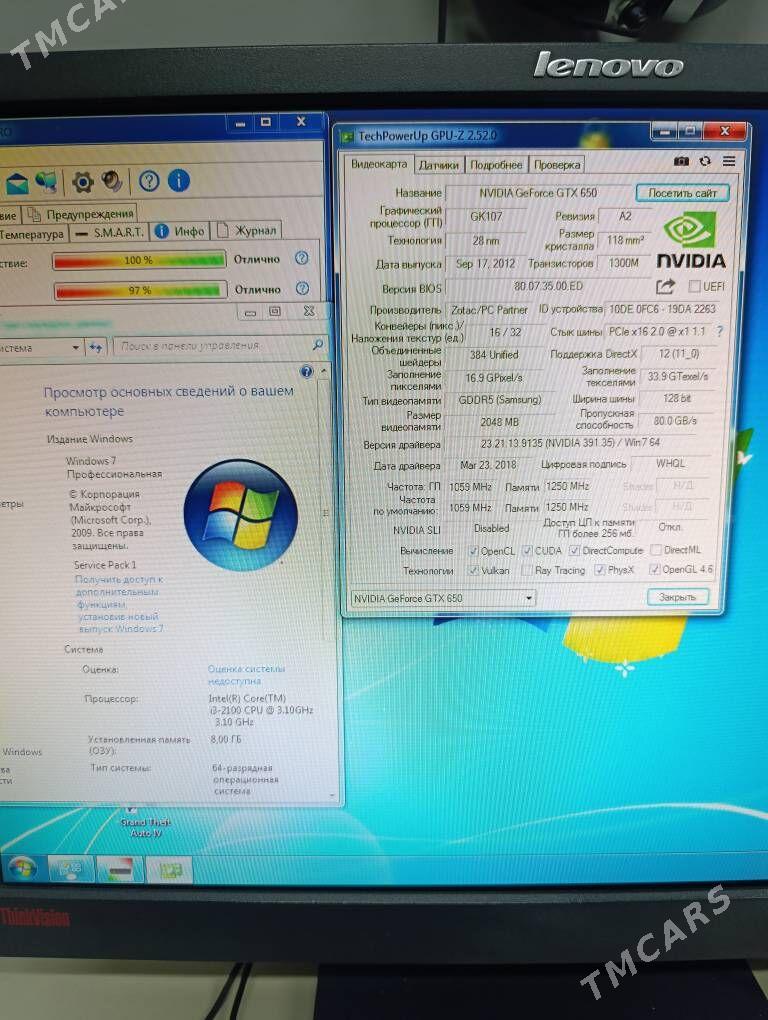The width and height of the screenshot is (768, 1020).
Task: Click the BIOS export share icon
Action: click(x=665, y=288)
